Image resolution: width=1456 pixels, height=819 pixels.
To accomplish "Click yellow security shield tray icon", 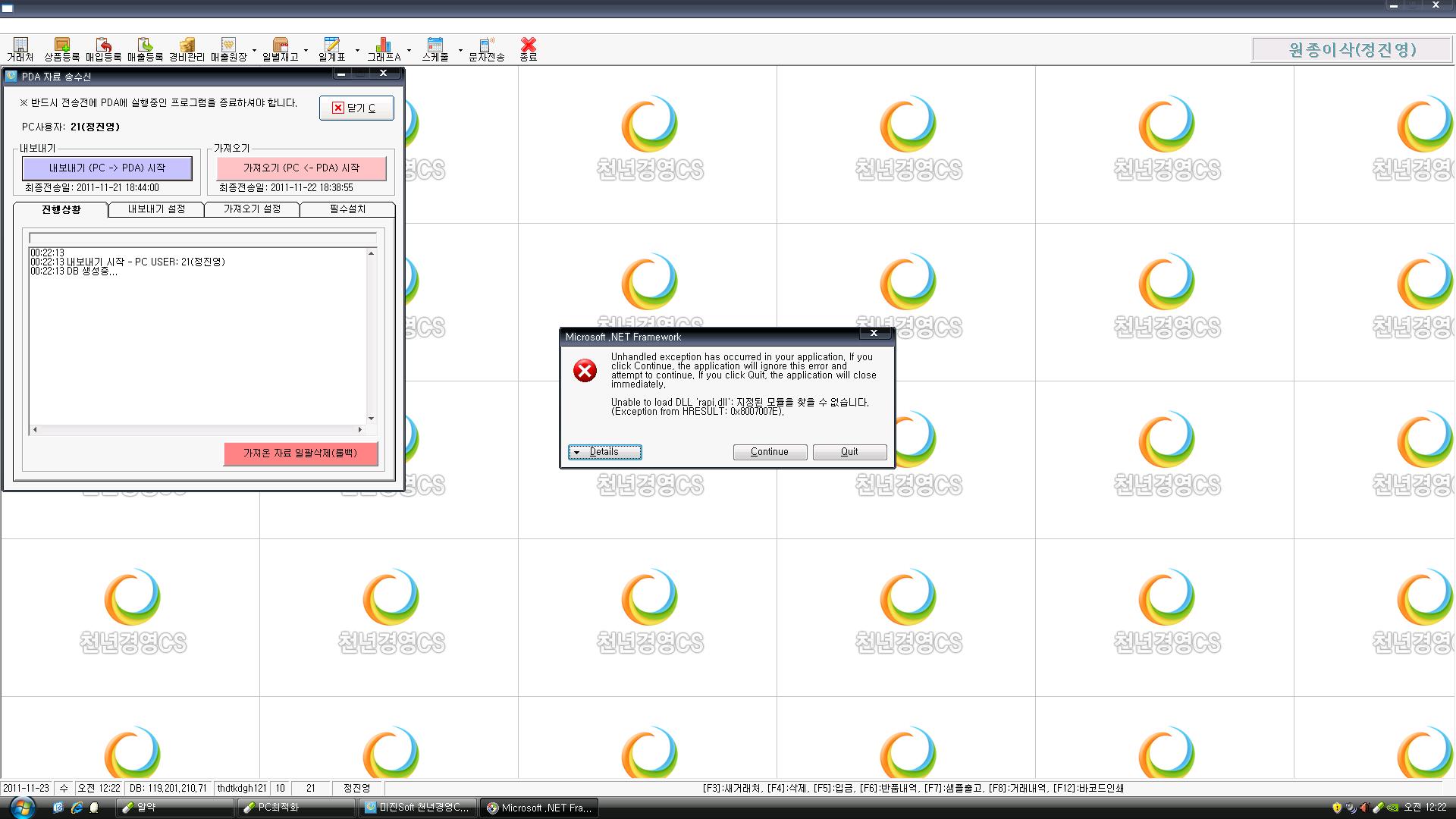I will tap(1337, 808).
